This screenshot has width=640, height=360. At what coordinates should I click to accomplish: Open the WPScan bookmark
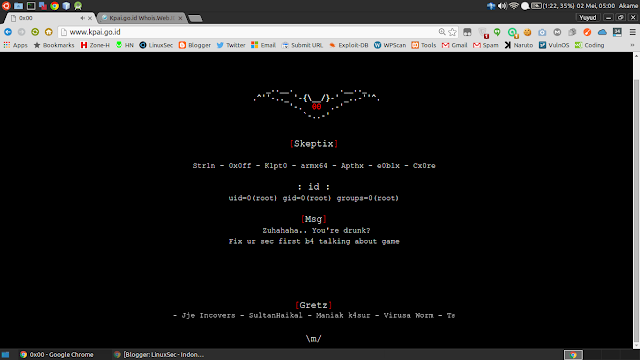click(x=390, y=45)
